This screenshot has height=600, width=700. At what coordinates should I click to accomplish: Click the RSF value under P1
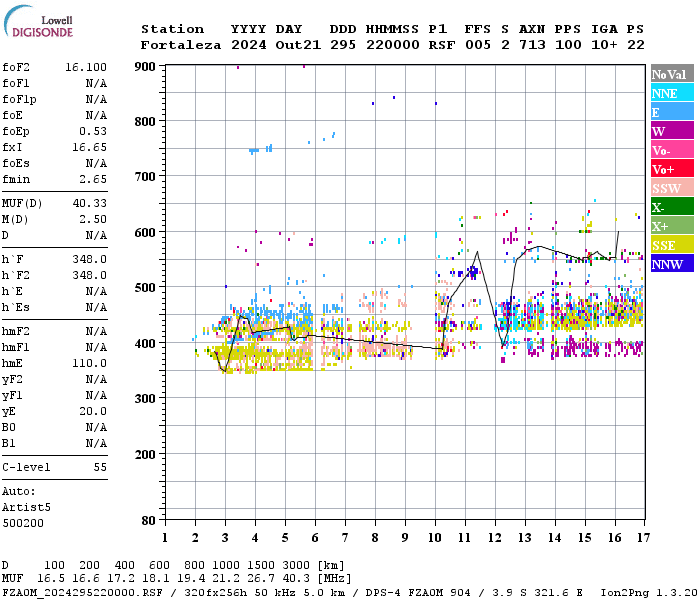(442, 45)
